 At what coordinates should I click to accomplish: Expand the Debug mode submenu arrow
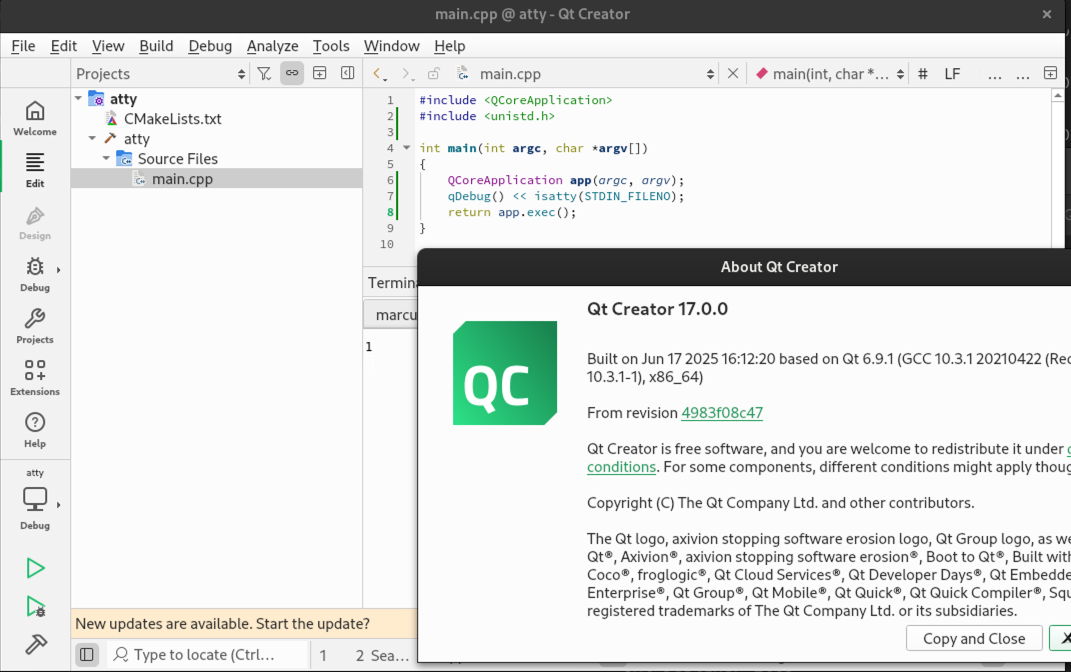59,270
